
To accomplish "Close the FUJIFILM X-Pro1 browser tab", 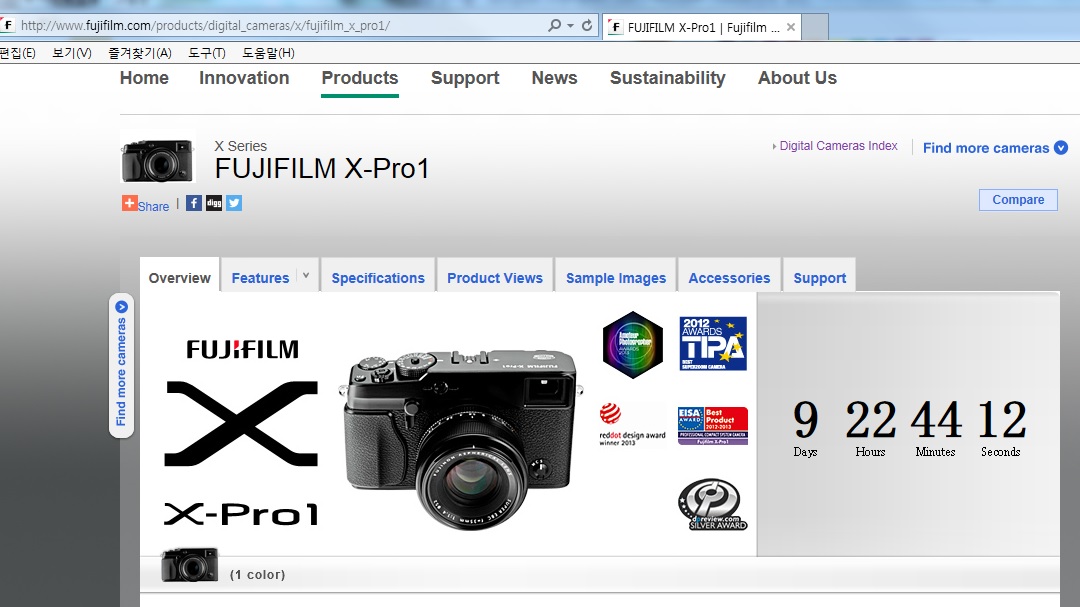I will (x=791, y=27).
